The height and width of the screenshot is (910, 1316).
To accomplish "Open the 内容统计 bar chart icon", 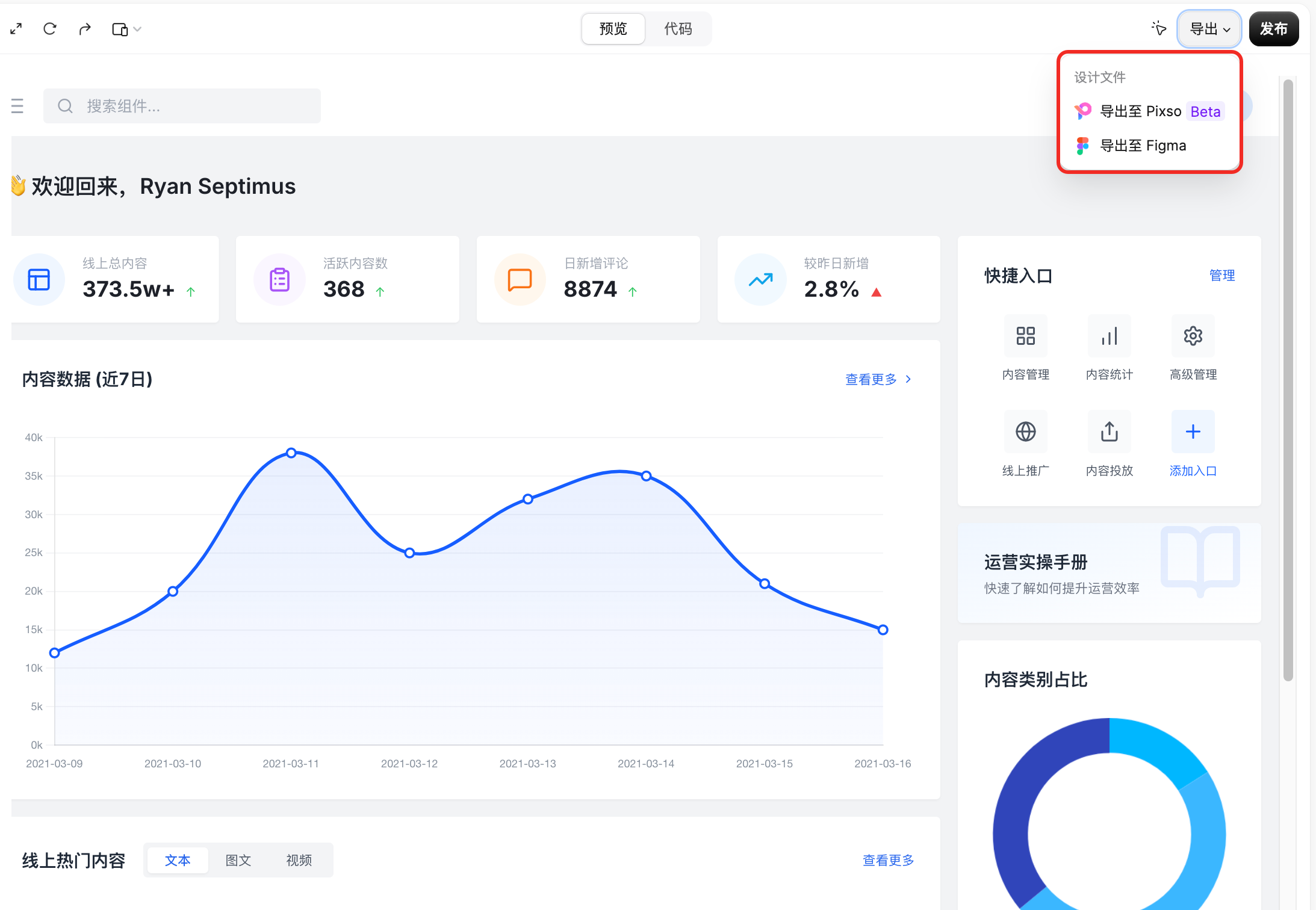I will (1109, 336).
